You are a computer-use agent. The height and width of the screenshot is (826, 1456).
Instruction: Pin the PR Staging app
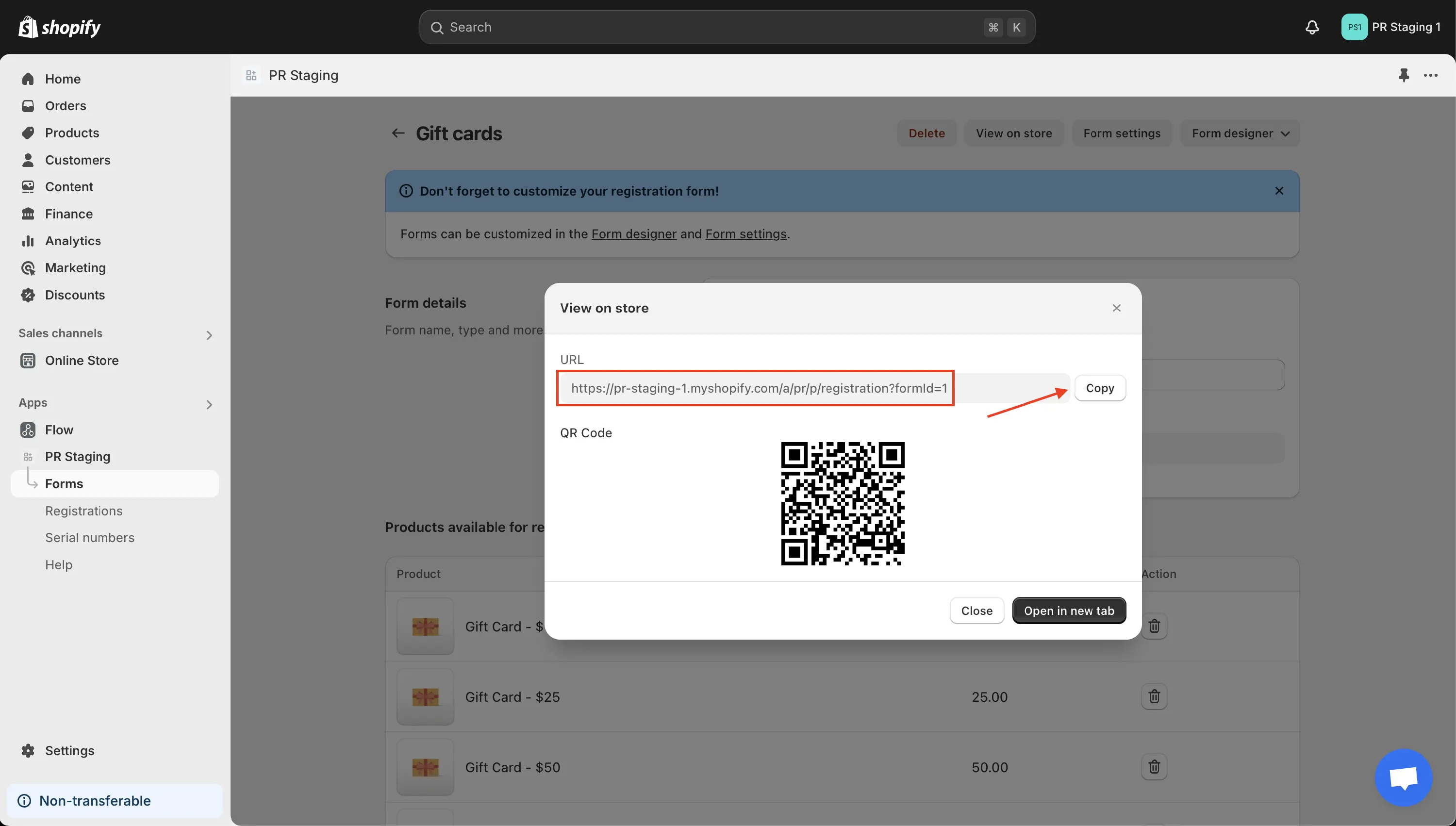click(x=1403, y=75)
